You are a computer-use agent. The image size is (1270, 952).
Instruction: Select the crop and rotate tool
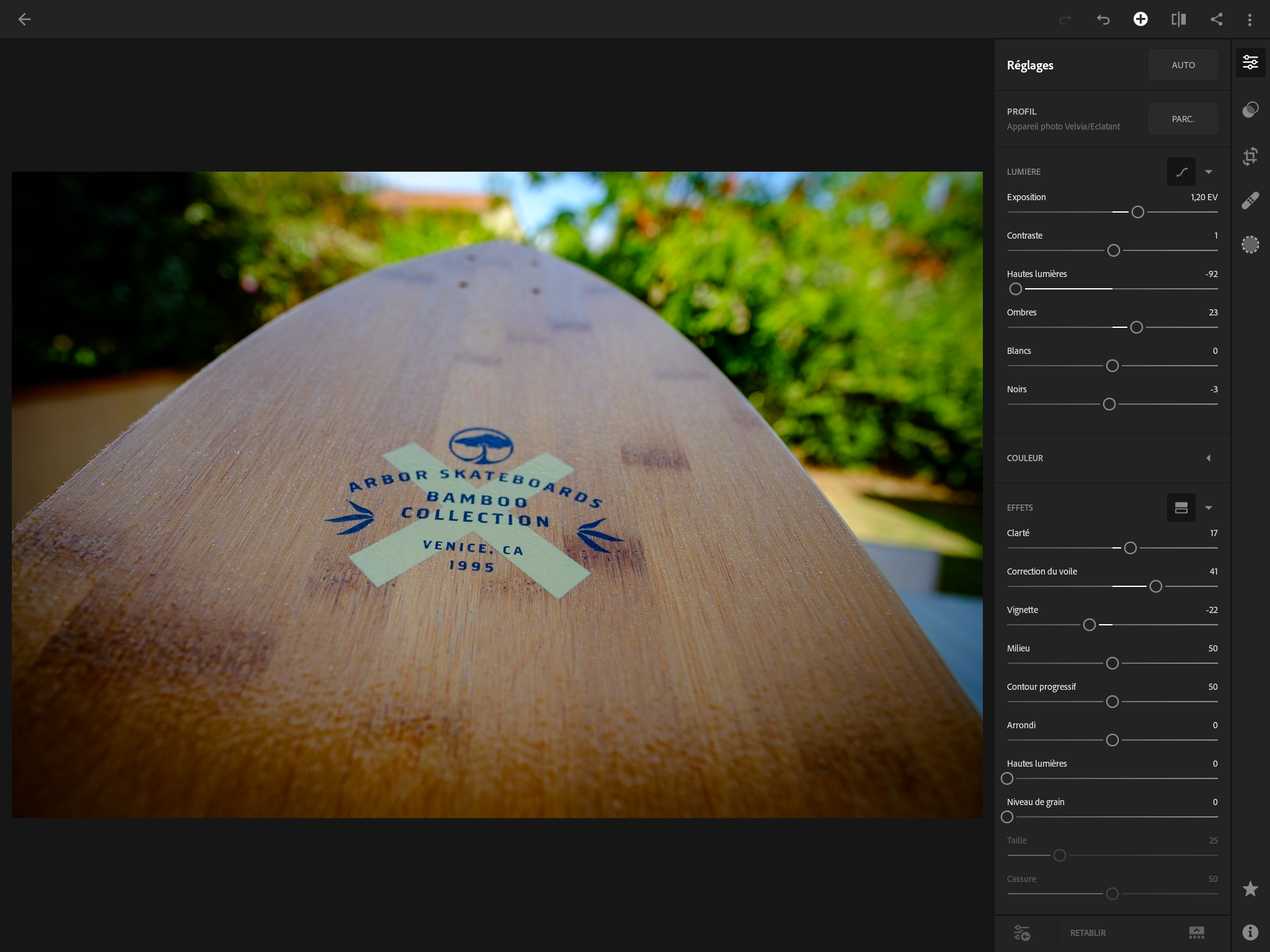tap(1250, 156)
